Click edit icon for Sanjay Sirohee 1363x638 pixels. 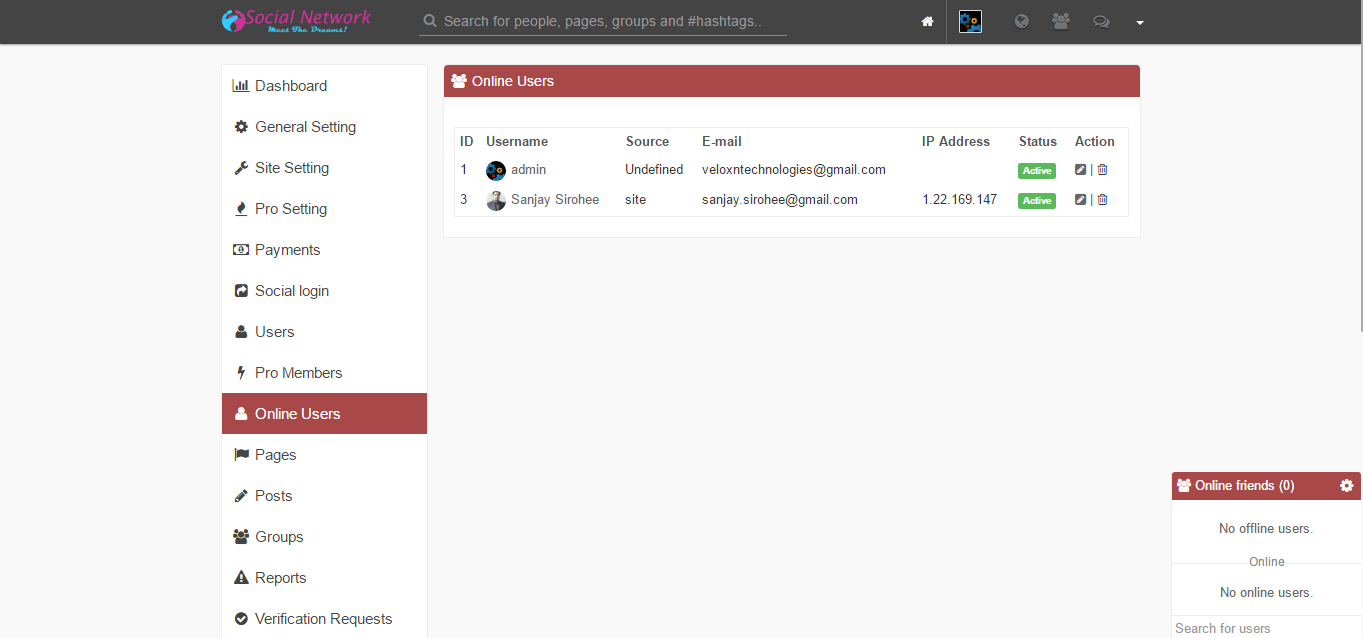[1080, 200]
